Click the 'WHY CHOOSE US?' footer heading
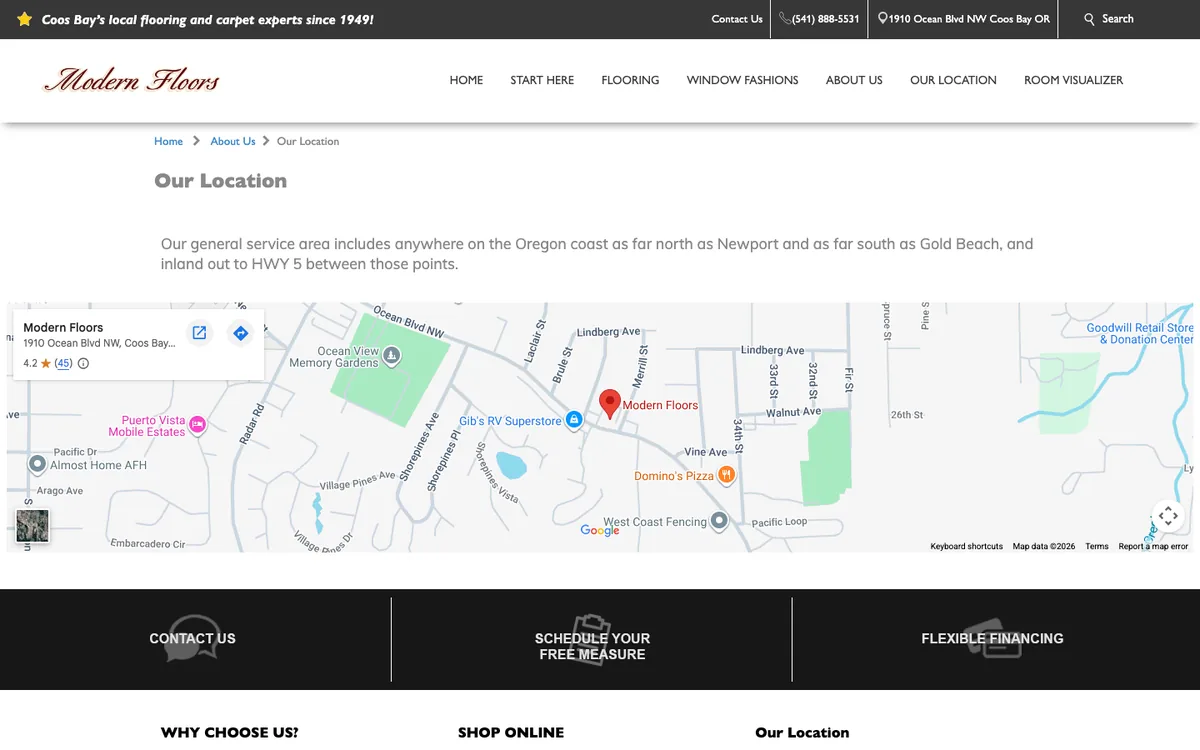Image resolution: width=1200 pixels, height=750 pixels. (230, 732)
